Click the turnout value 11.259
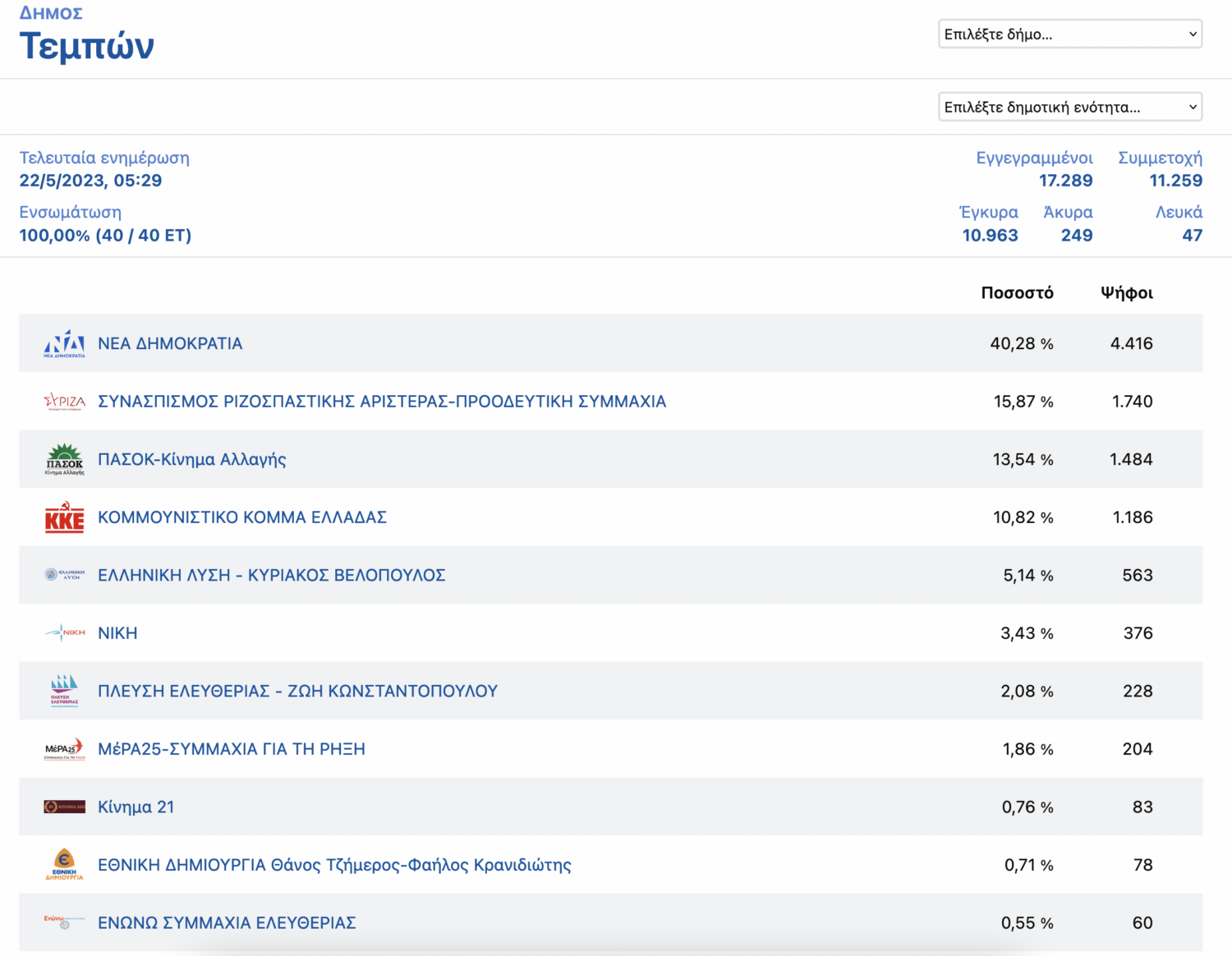 click(x=1175, y=181)
